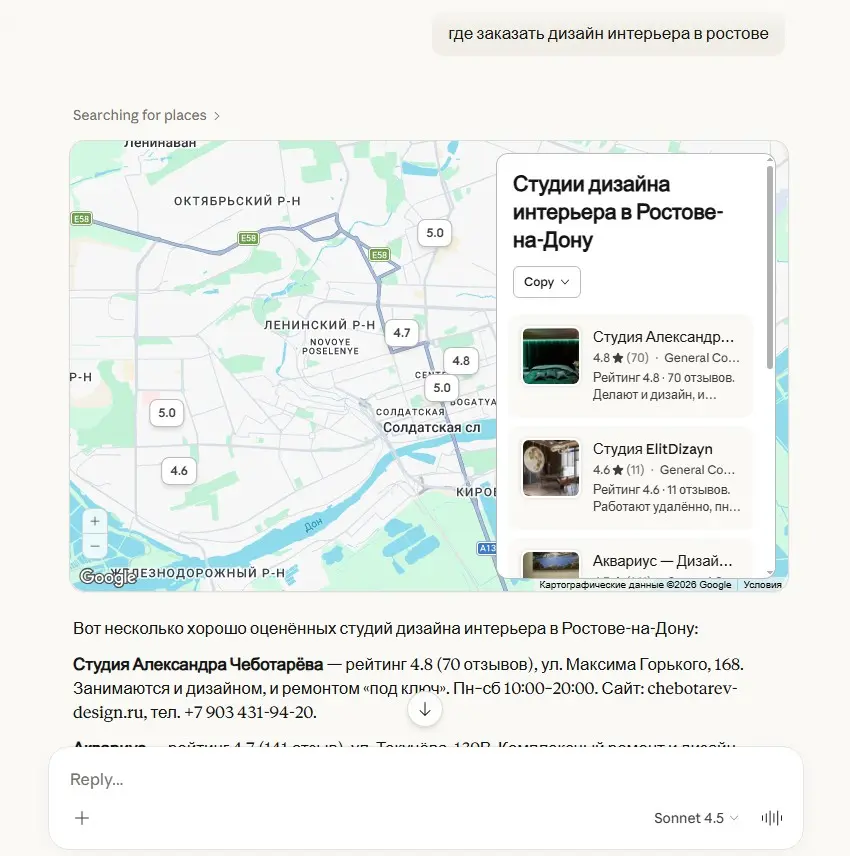Open the Sonnet 4.5 model selector

(x=696, y=818)
